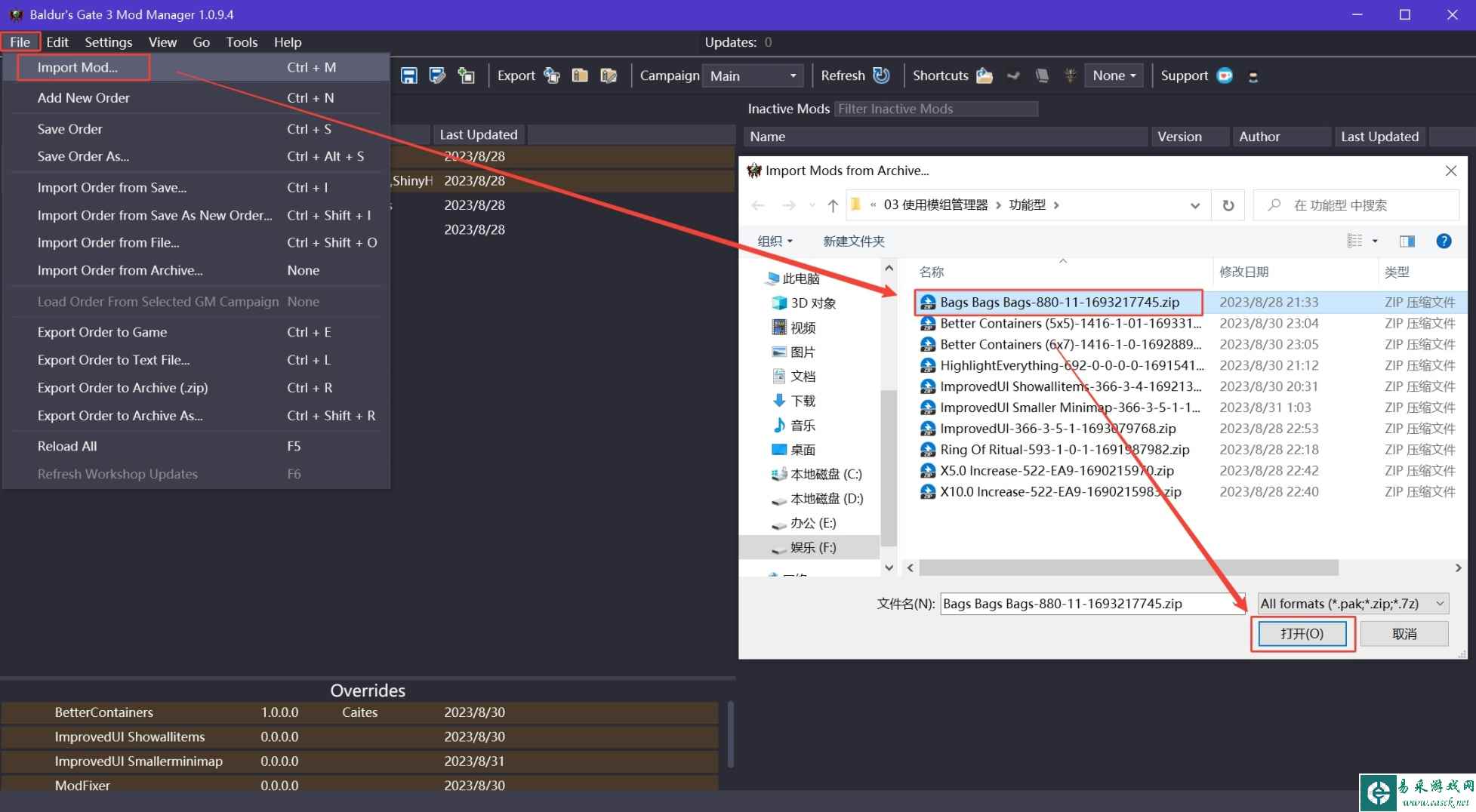Close the Import Mods from Archive dialog

click(1450, 171)
